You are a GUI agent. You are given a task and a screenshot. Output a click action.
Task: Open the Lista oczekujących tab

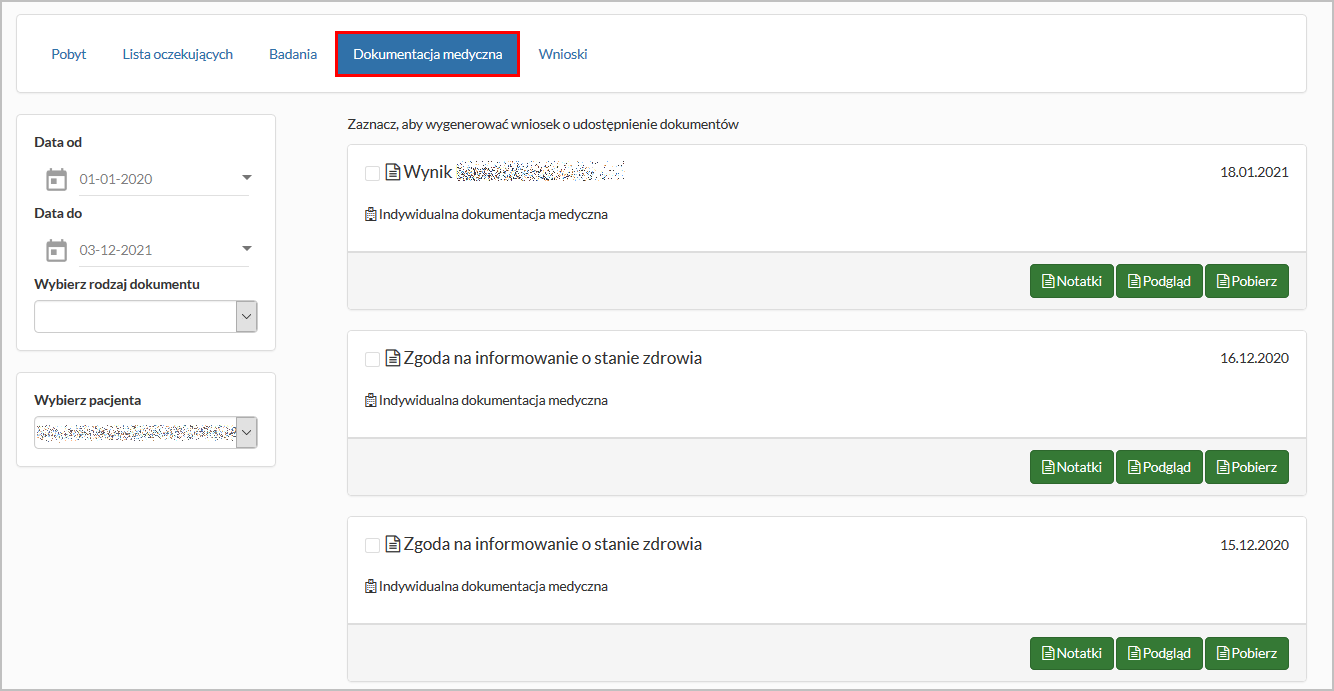pos(178,54)
